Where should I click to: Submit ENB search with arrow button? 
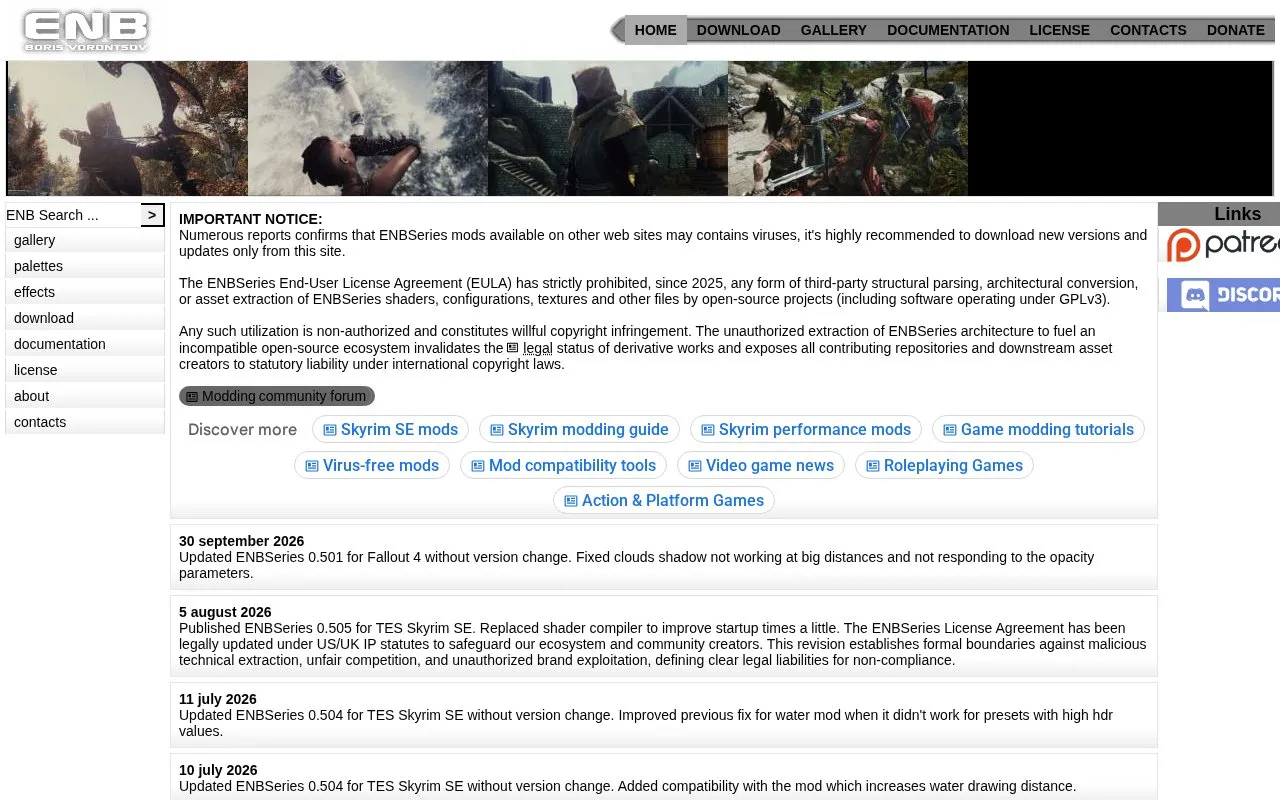pos(152,215)
